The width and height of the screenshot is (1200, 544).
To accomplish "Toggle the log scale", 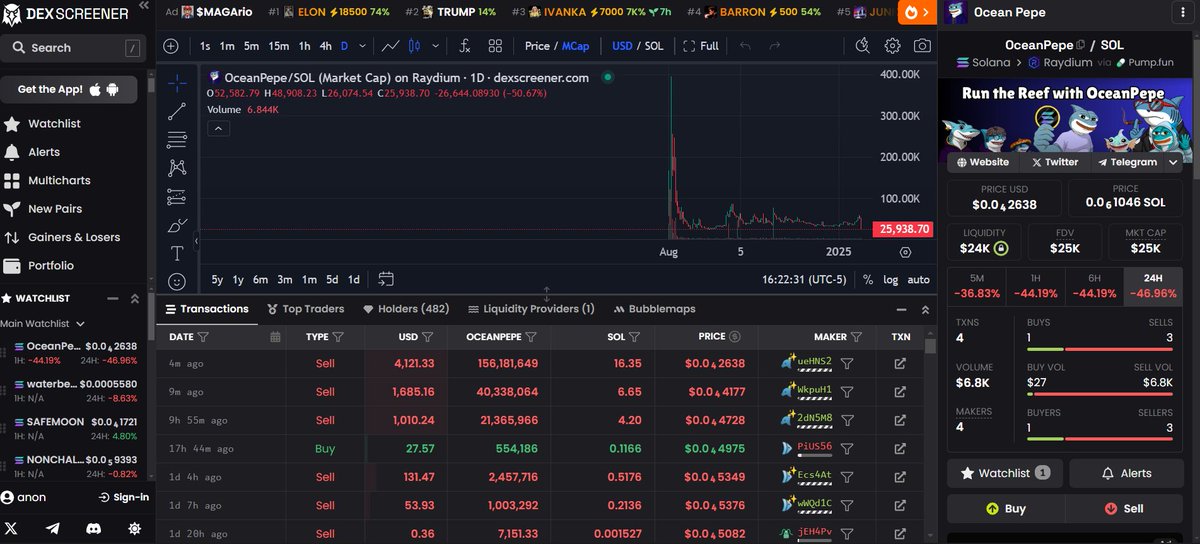I will 890,280.
